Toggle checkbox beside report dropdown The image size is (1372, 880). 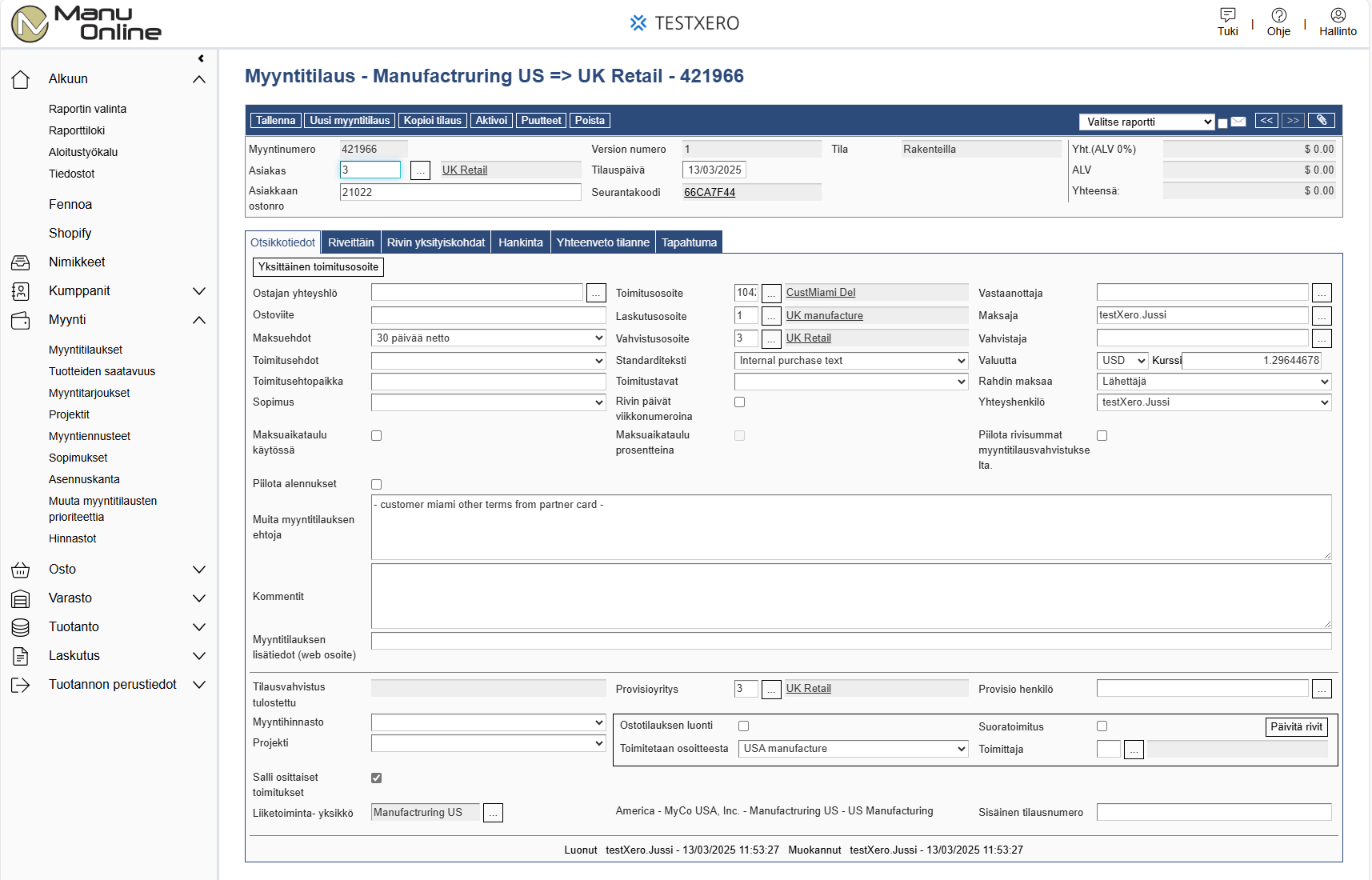click(1222, 123)
